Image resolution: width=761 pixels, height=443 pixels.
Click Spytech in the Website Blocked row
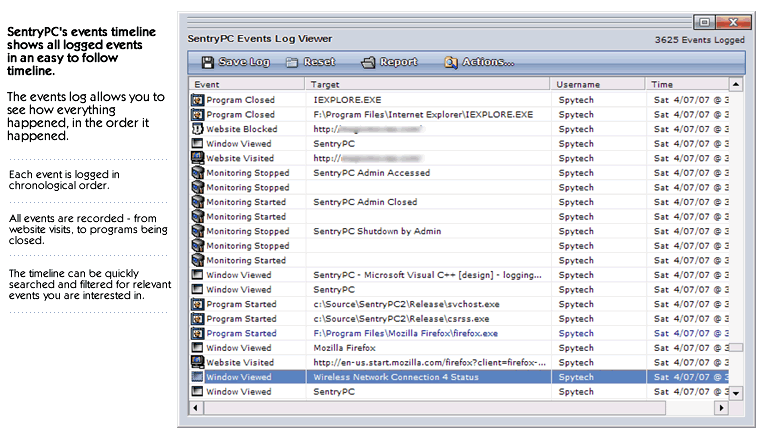576,129
